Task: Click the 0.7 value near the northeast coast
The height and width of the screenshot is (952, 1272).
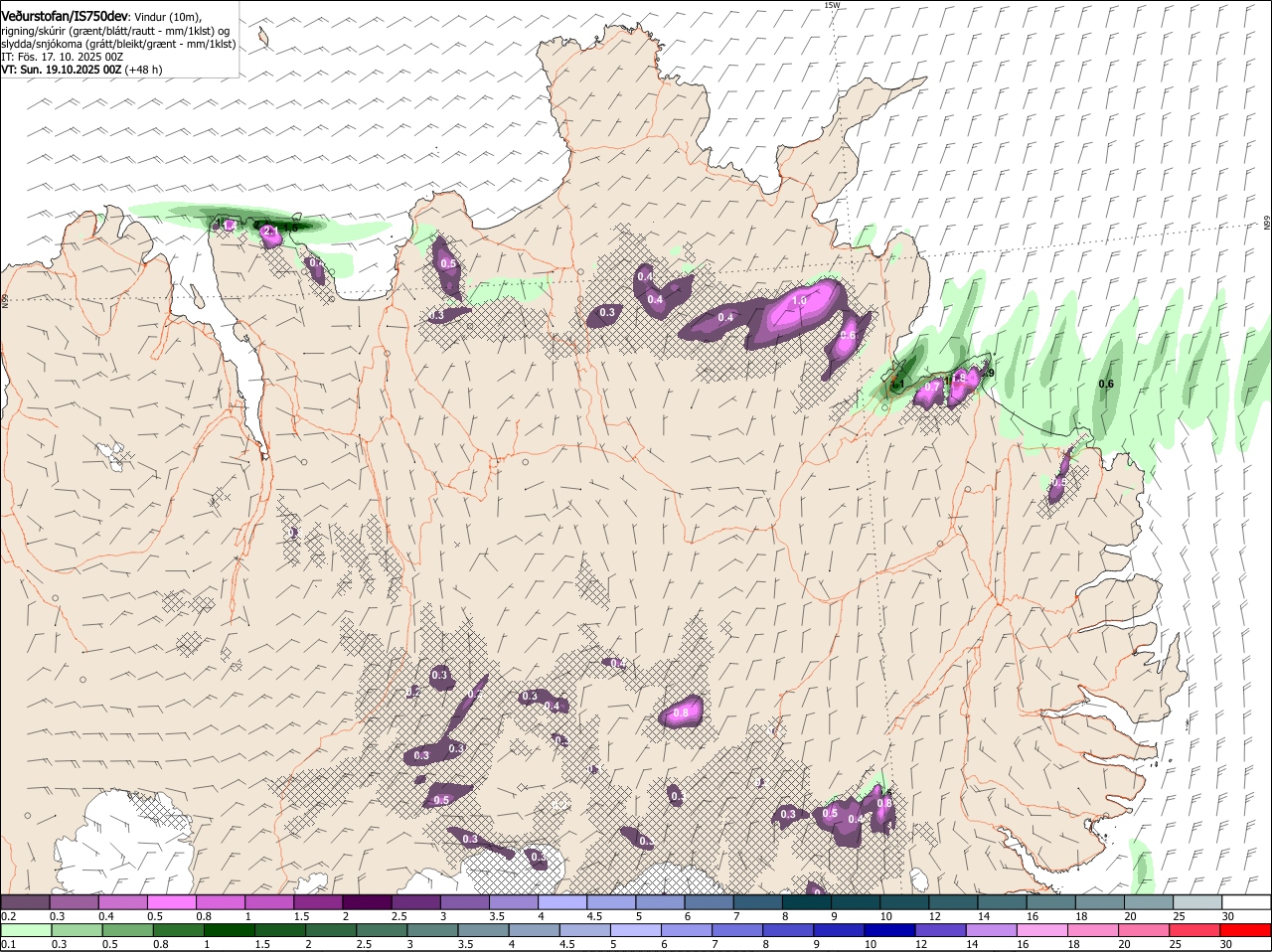Action: (932, 386)
